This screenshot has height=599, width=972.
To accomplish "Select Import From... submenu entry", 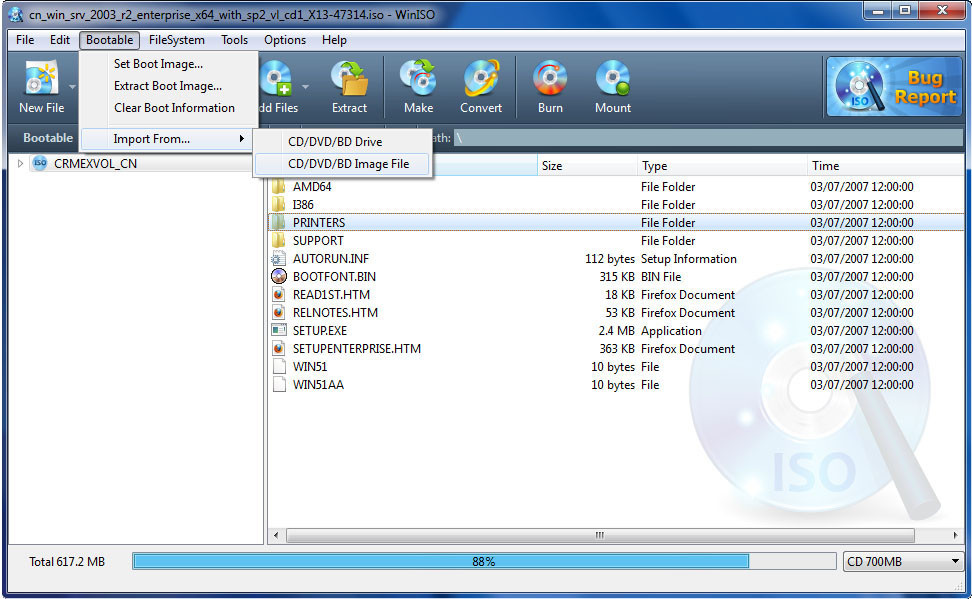I will 166,139.
